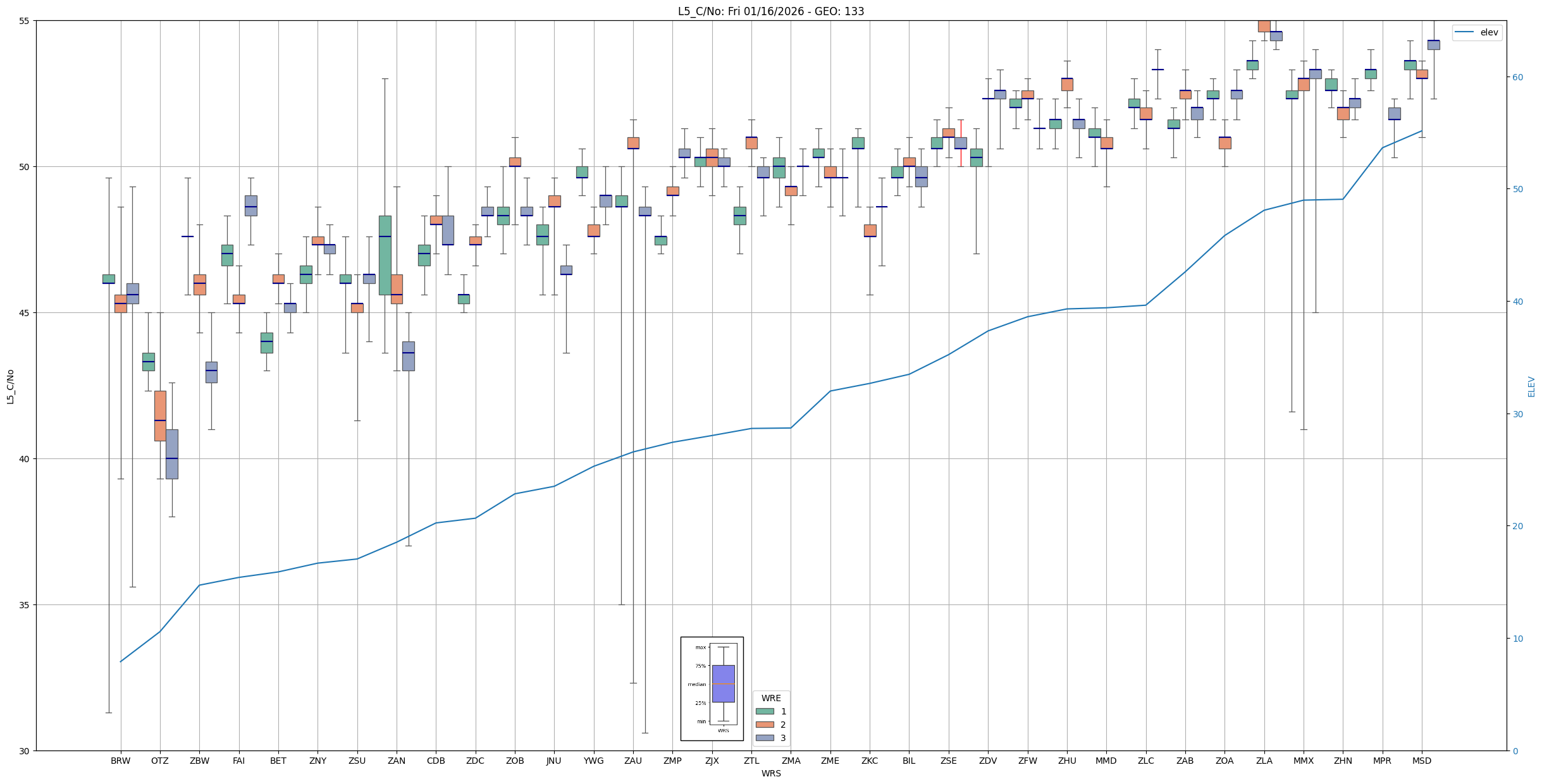Click the purple box in boxplot key inset
The width and height of the screenshot is (1542, 784).
tap(723, 683)
